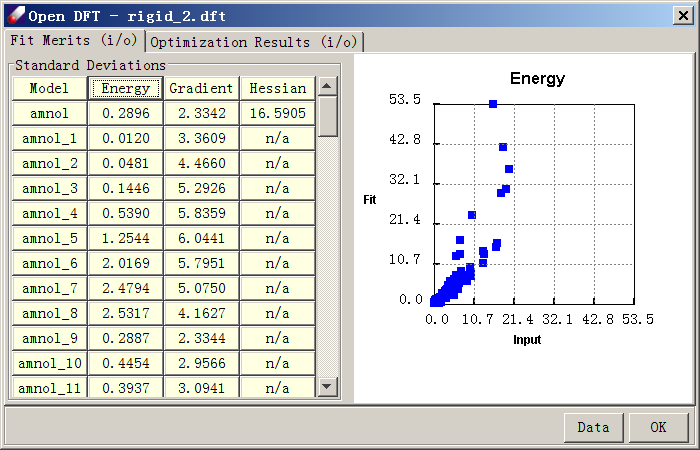
Task: Click the Input axis label on plot
Action: [527, 339]
